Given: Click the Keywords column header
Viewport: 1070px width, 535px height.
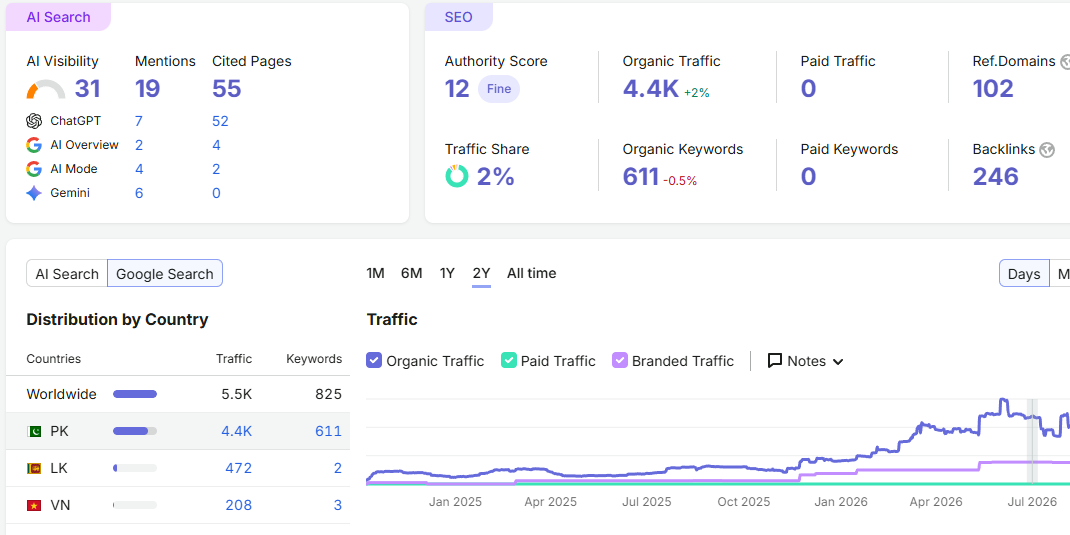Looking at the screenshot, I should (x=314, y=359).
